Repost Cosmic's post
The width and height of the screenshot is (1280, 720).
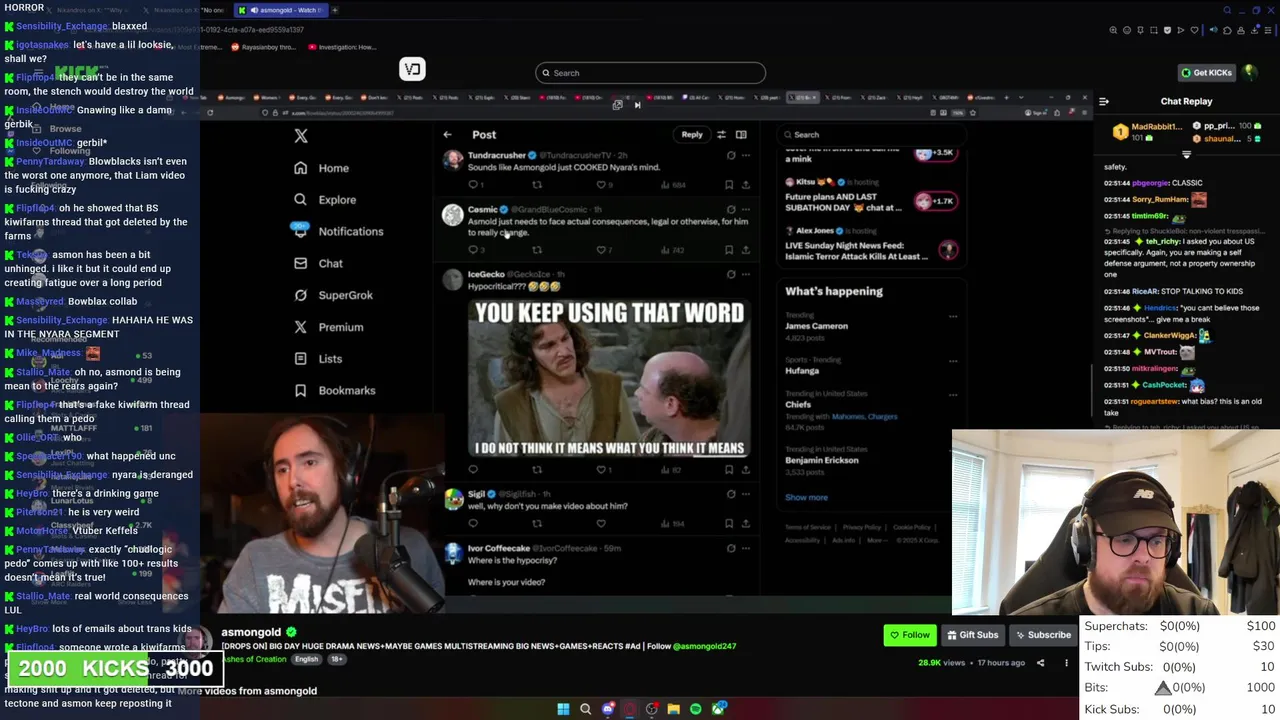pyautogui.click(x=537, y=249)
